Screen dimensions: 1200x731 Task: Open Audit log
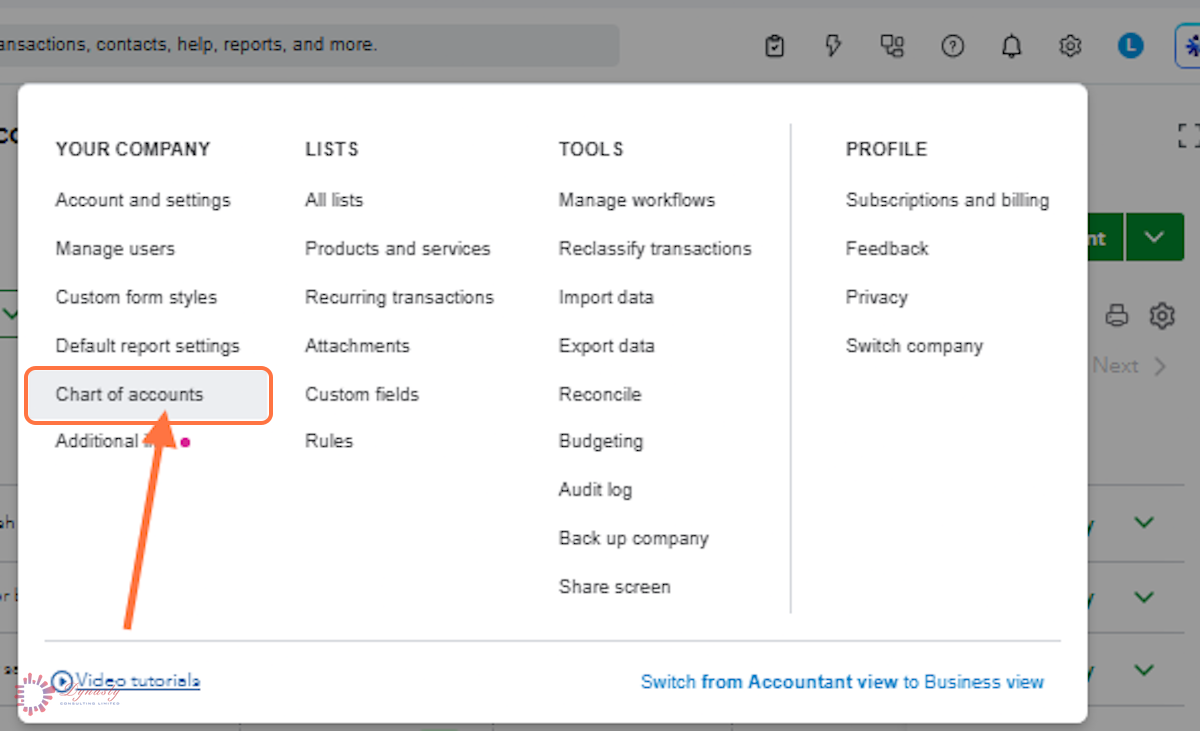(595, 490)
